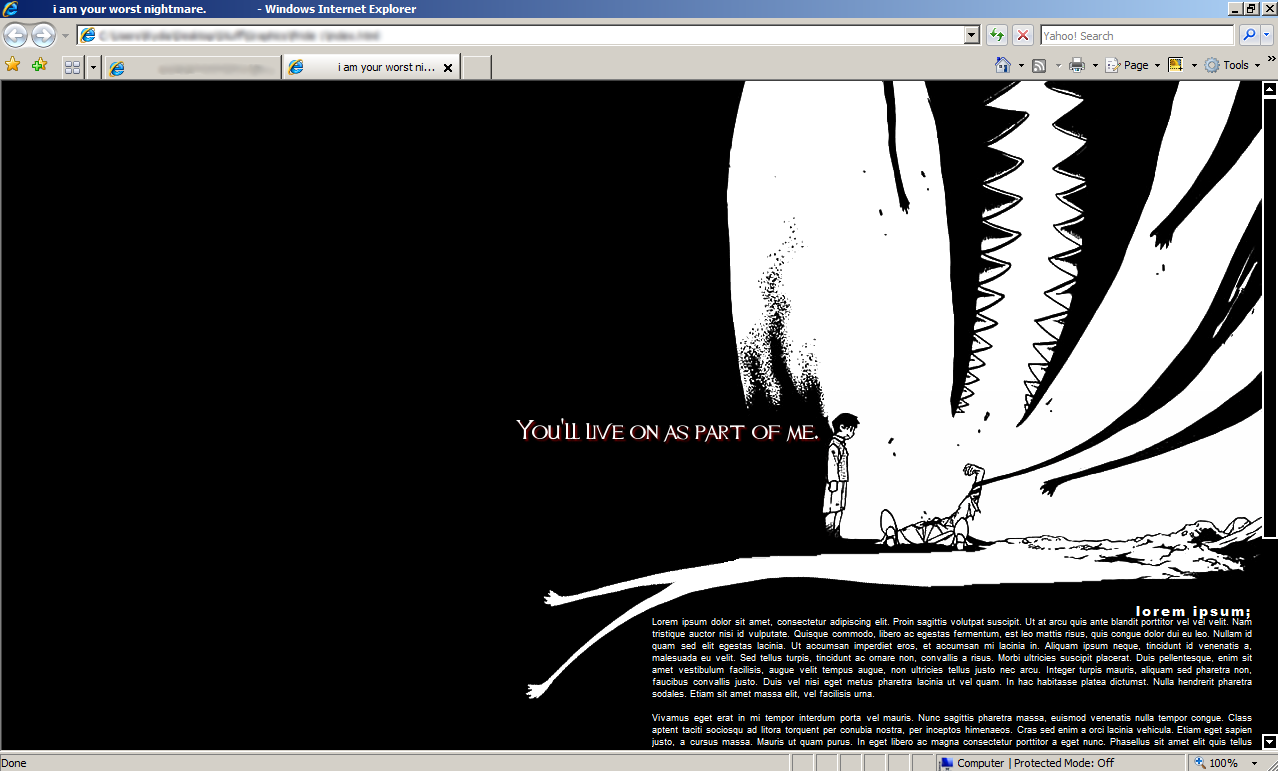Open a new tab with the blank tab button
Image resolution: width=1278 pixels, height=771 pixels.
(x=477, y=67)
